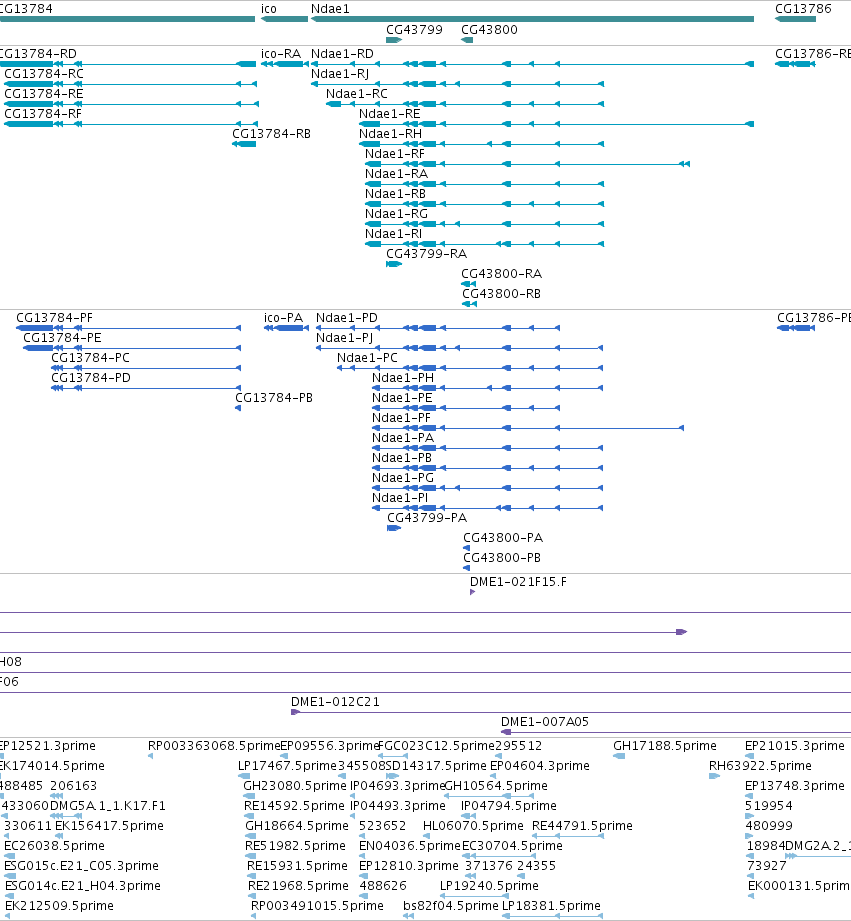
Task: Click the Ndae1-PF protein label
Action: [x=402, y=418]
